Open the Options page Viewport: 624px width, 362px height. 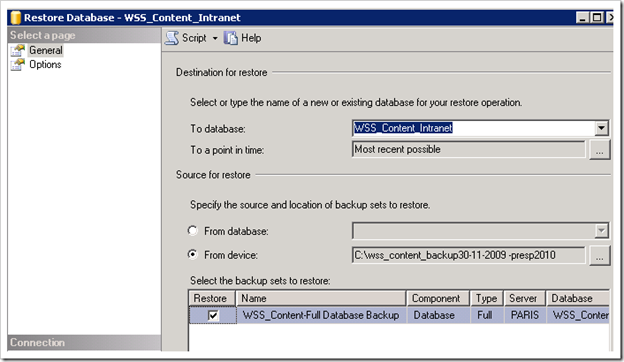pos(45,64)
